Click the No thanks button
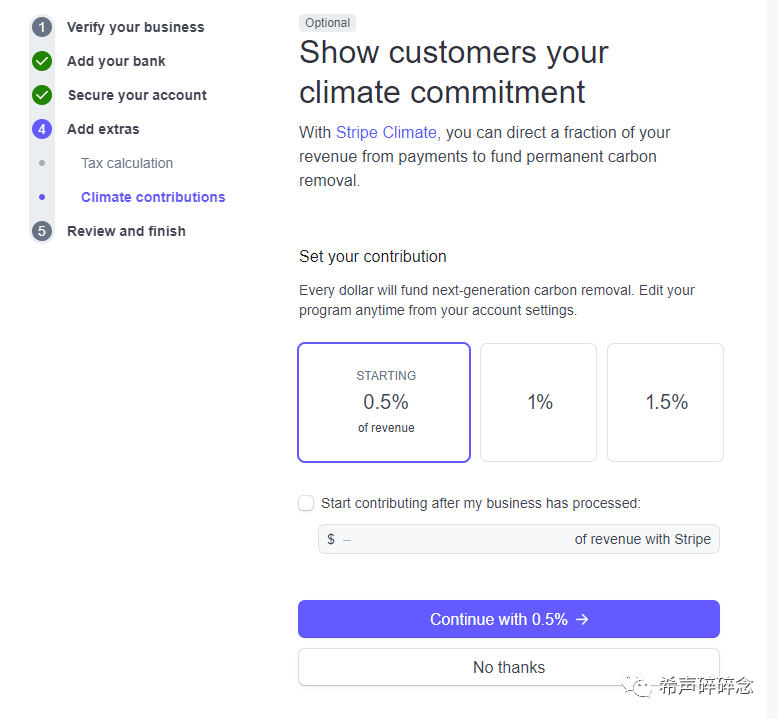This screenshot has width=778, height=719. point(509,667)
